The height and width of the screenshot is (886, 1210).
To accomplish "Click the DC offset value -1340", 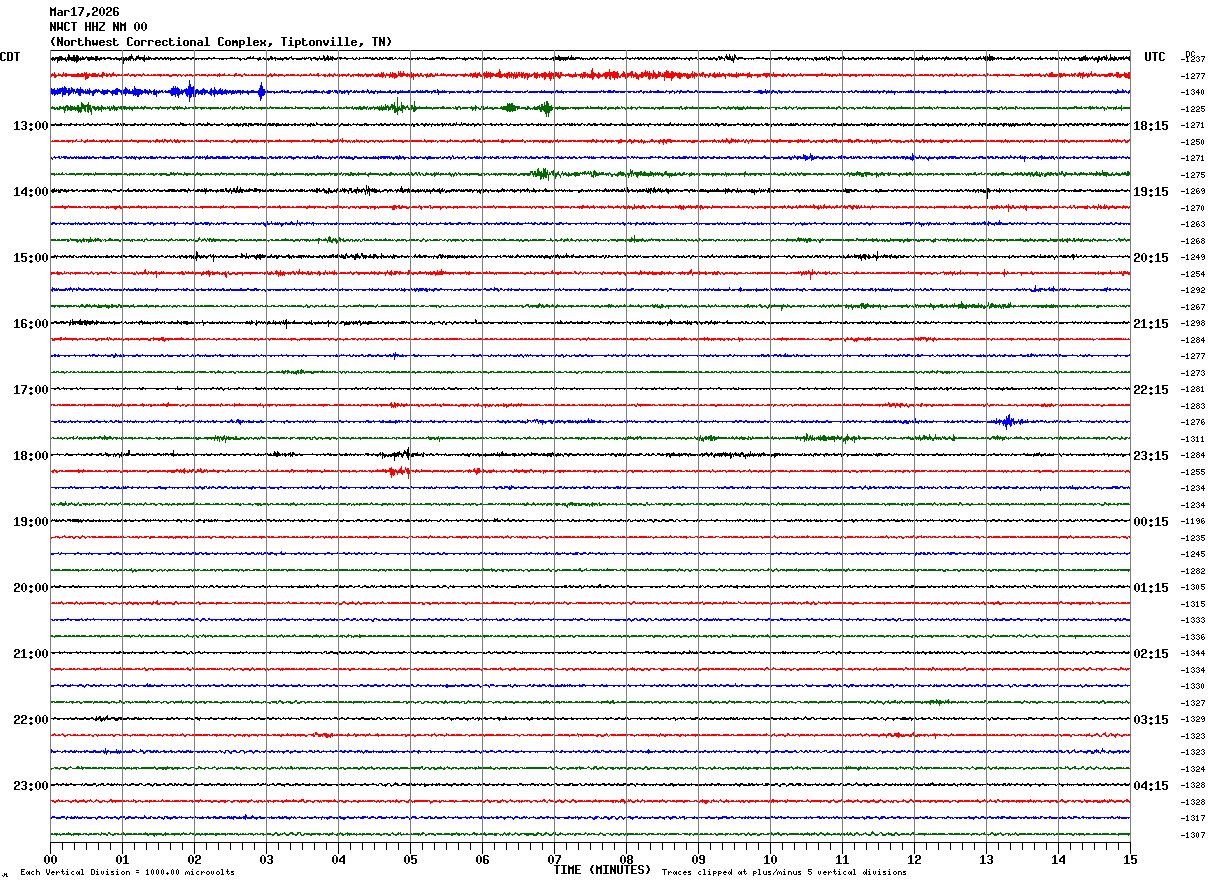I will coord(1193,93).
